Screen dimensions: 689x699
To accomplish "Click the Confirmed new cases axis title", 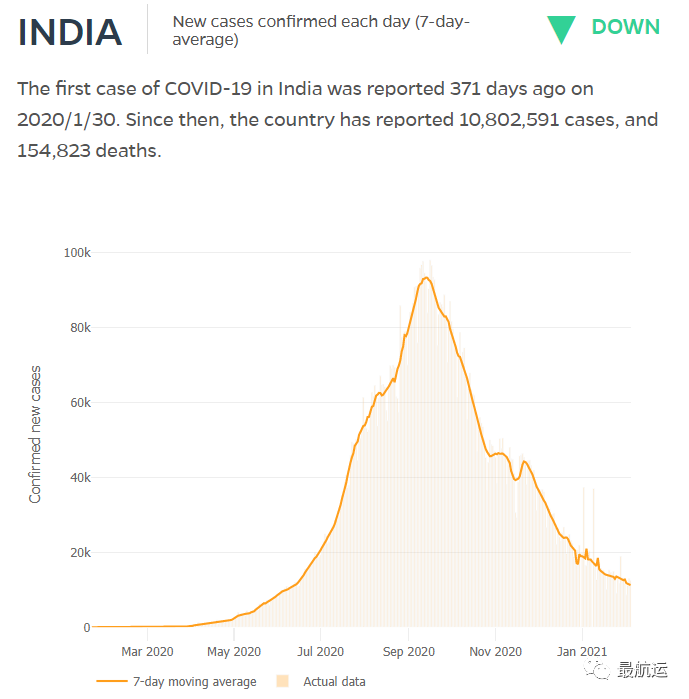I will click(x=36, y=434).
